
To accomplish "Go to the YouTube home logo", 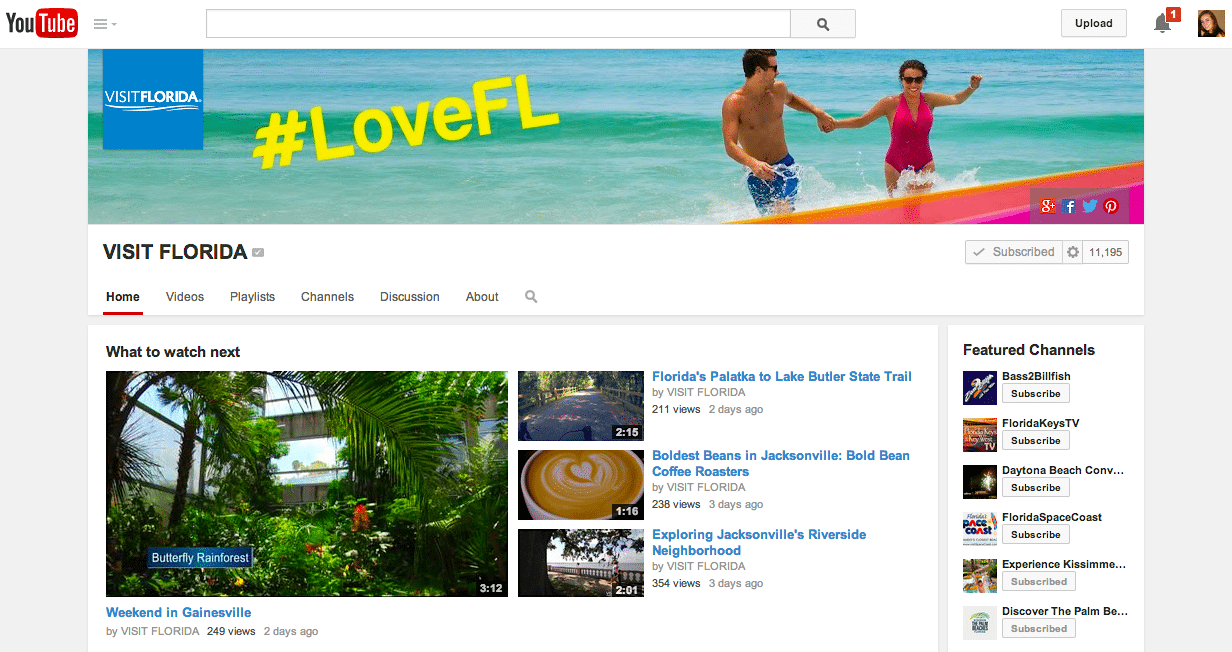I will click(41, 23).
